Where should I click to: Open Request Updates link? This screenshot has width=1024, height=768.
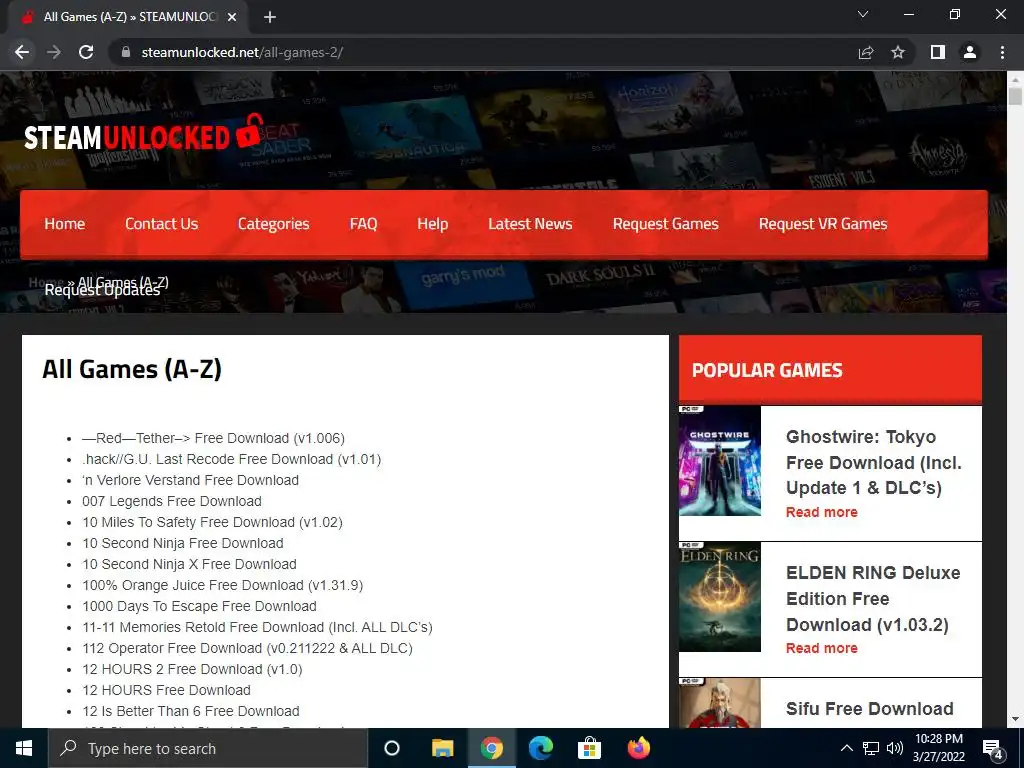(x=102, y=291)
